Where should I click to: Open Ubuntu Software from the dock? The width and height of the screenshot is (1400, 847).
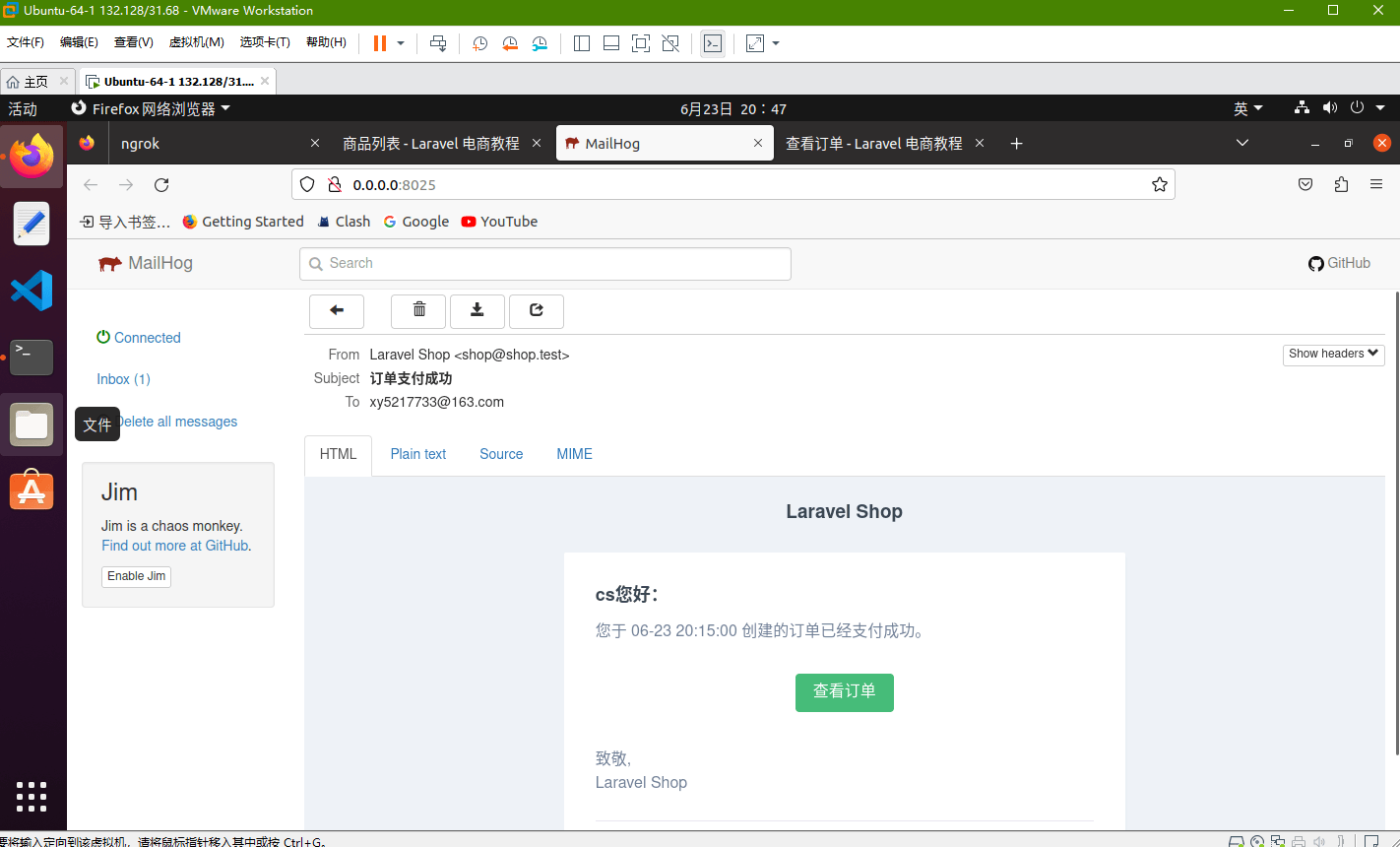[x=32, y=489]
